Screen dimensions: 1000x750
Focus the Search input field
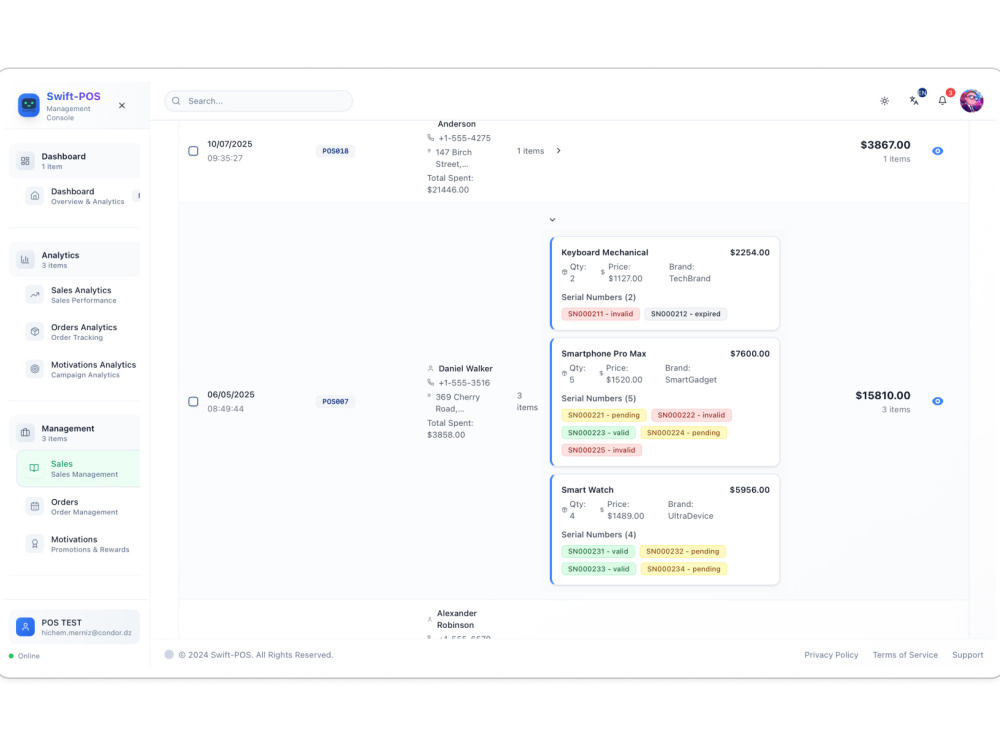(258, 101)
